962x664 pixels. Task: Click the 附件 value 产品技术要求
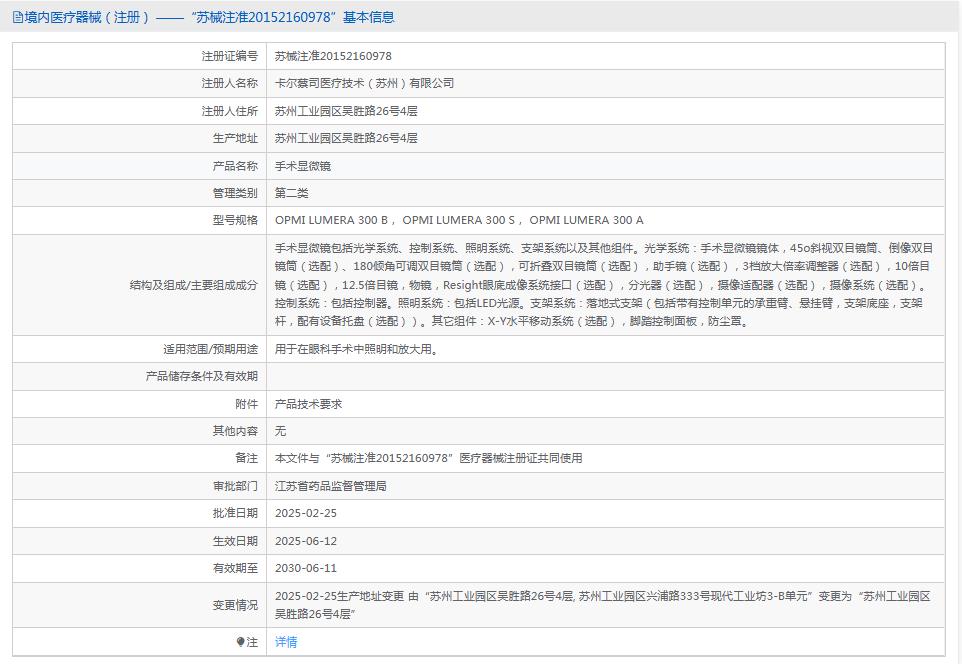[x=309, y=404]
